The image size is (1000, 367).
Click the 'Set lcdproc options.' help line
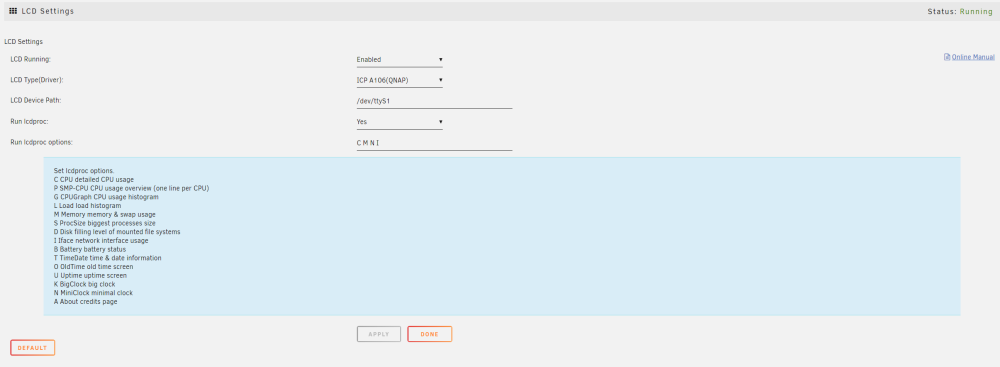pos(84,171)
